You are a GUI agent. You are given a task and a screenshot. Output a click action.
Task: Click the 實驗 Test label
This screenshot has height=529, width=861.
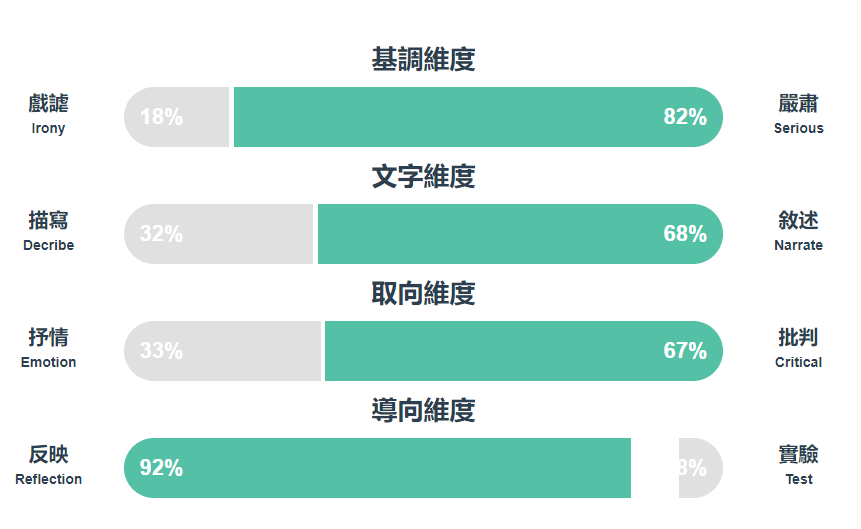click(x=798, y=465)
